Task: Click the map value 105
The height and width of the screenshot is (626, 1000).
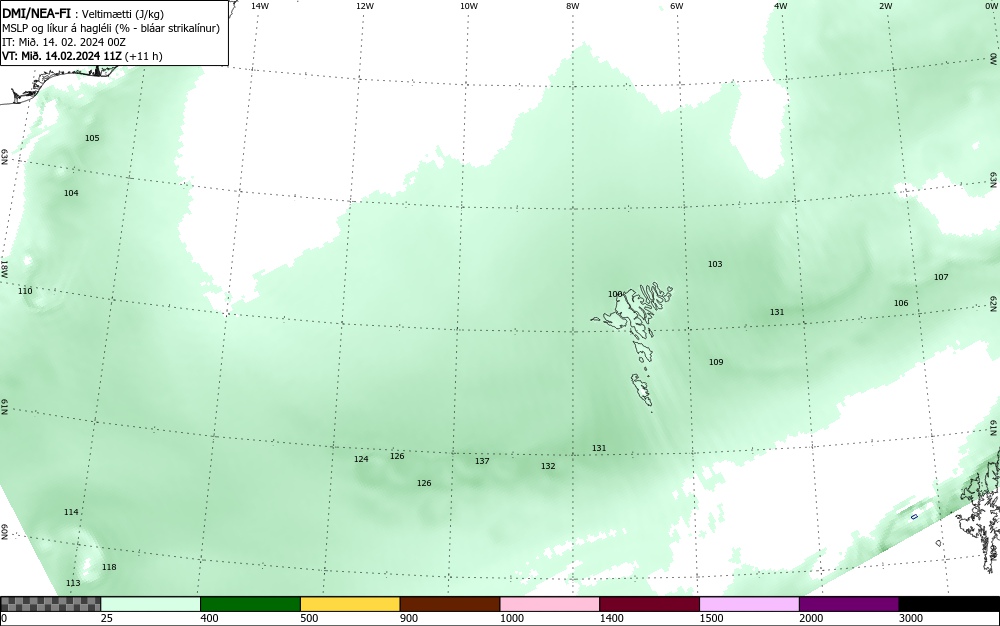Action: coord(92,138)
